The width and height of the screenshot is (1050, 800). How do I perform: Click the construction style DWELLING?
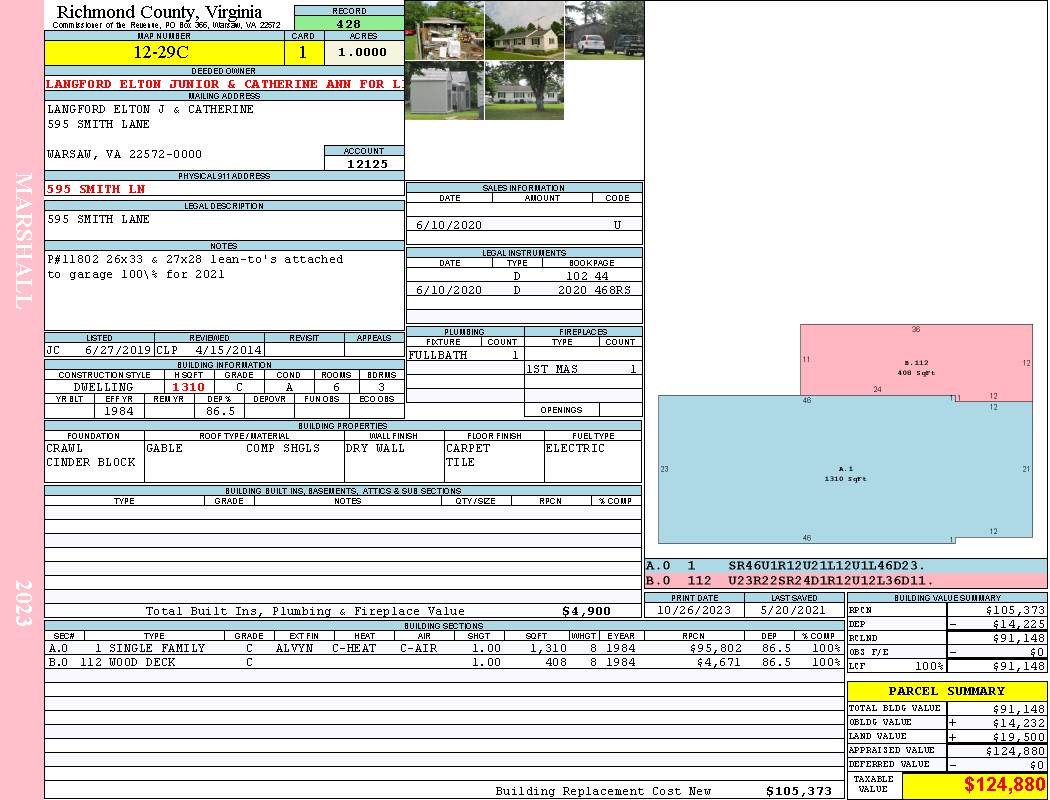pyautogui.click(x=103, y=387)
